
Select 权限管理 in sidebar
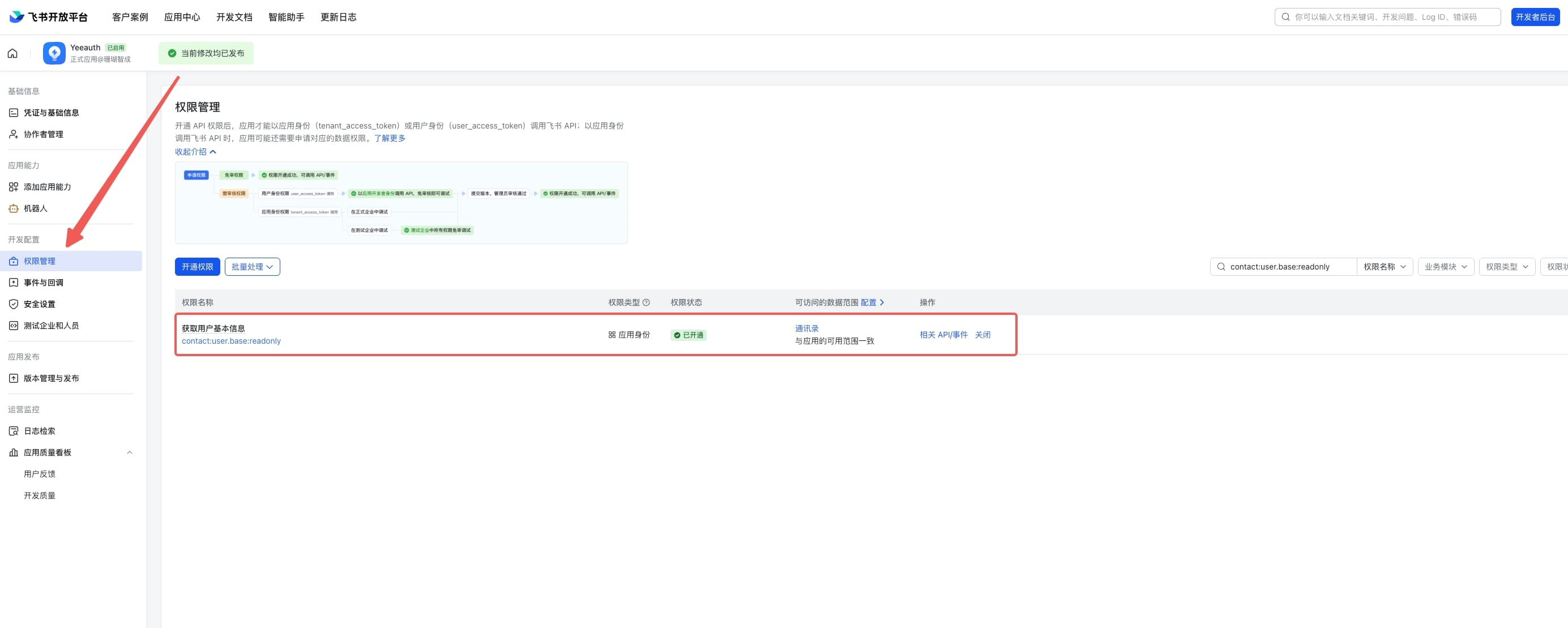tap(71, 261)
